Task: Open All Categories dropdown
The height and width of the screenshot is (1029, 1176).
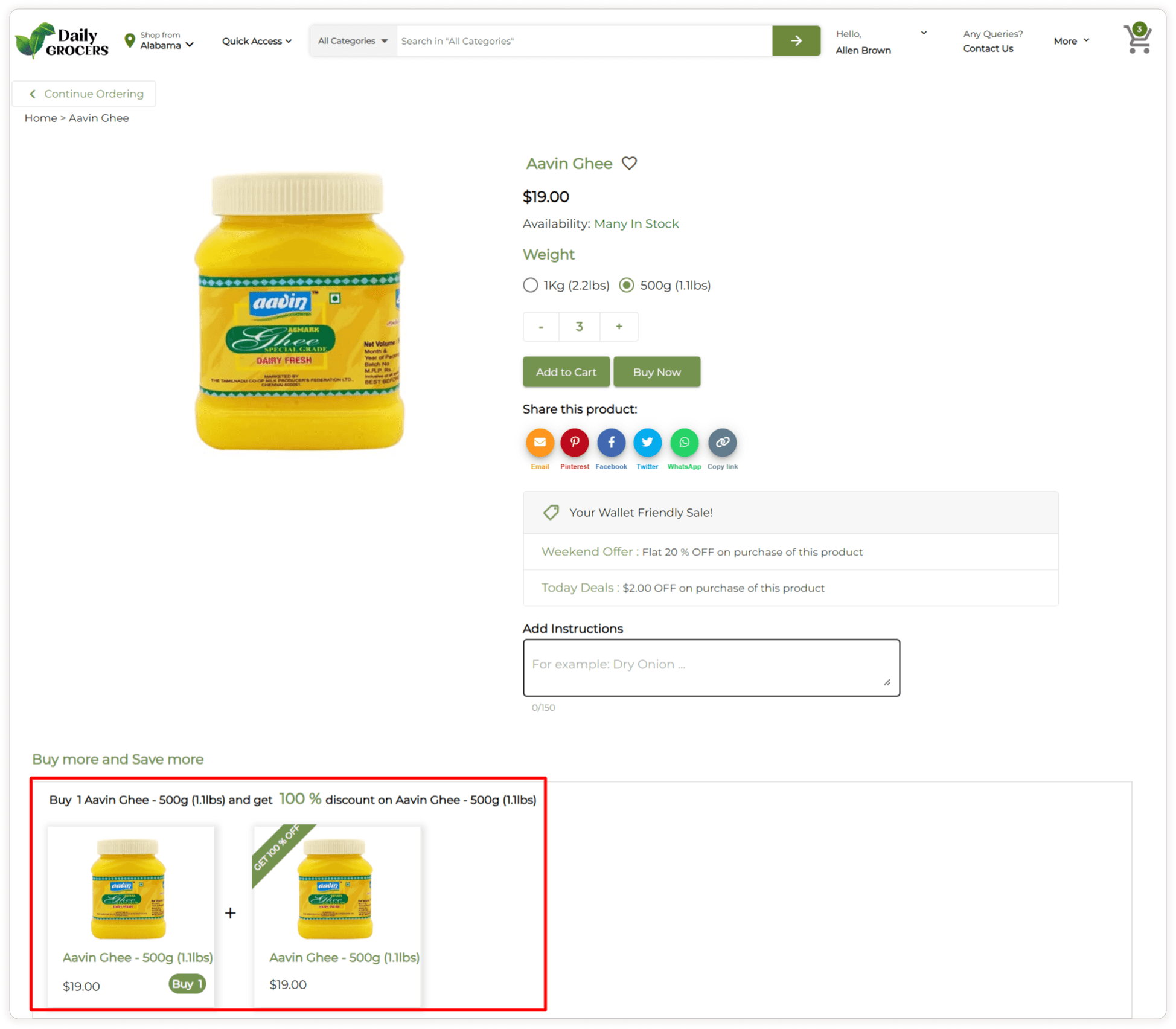Action: [x=353, y=40]
